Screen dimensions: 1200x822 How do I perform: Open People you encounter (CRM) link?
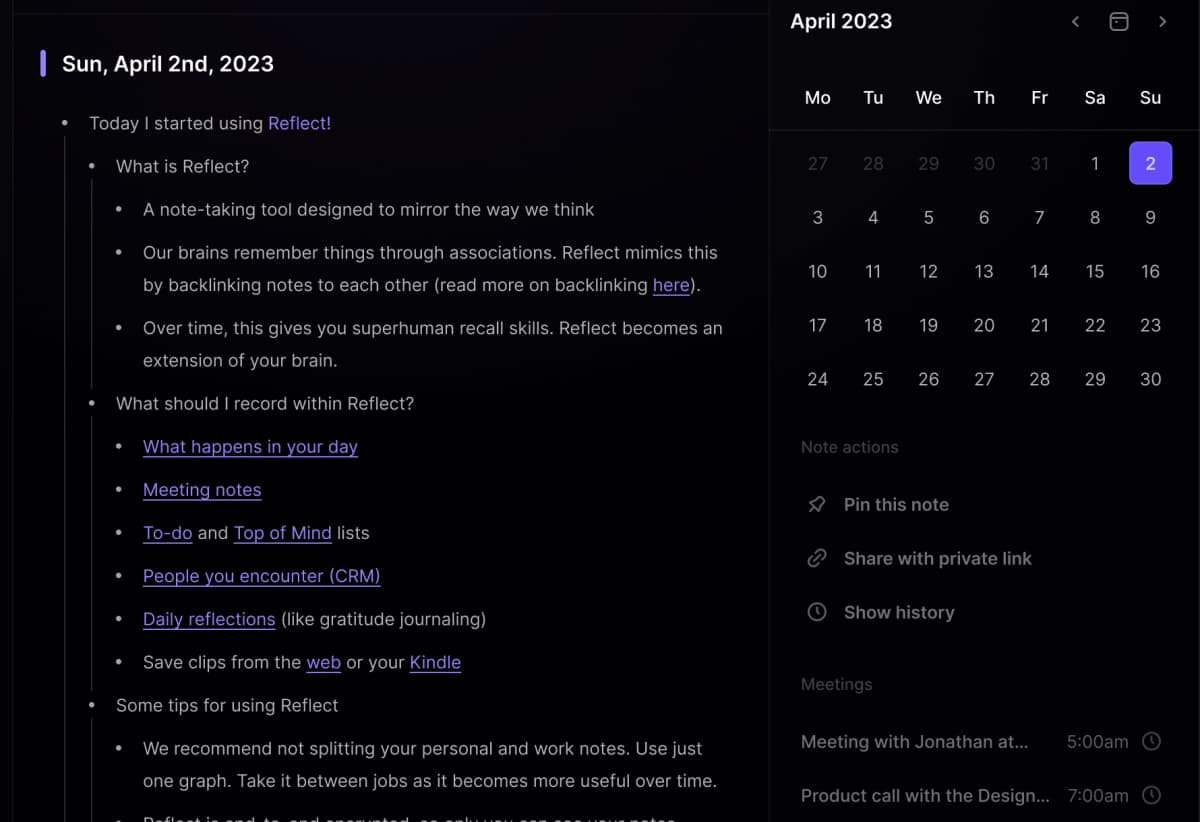pos(262,576)
